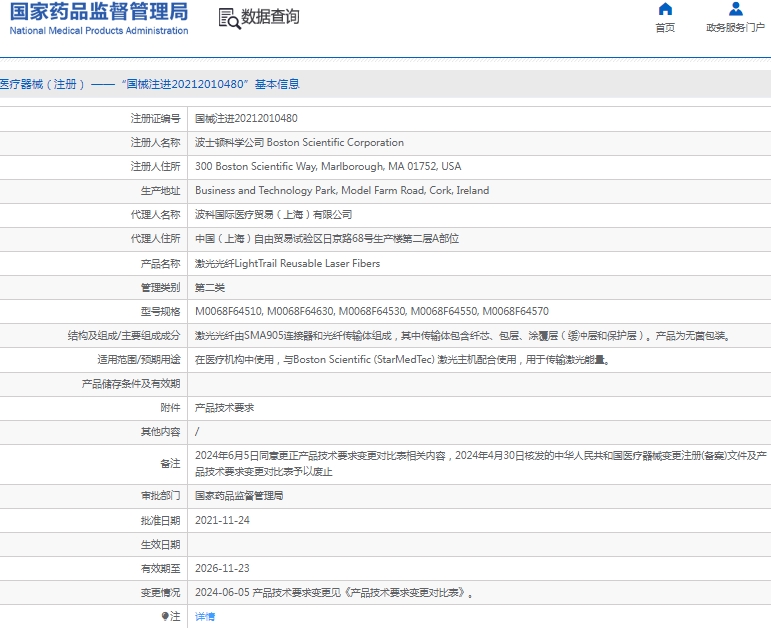Click management class value 第二类
The width and height of the screenshot is (771, 628).
pyautogui.click(x=209, y=288)
